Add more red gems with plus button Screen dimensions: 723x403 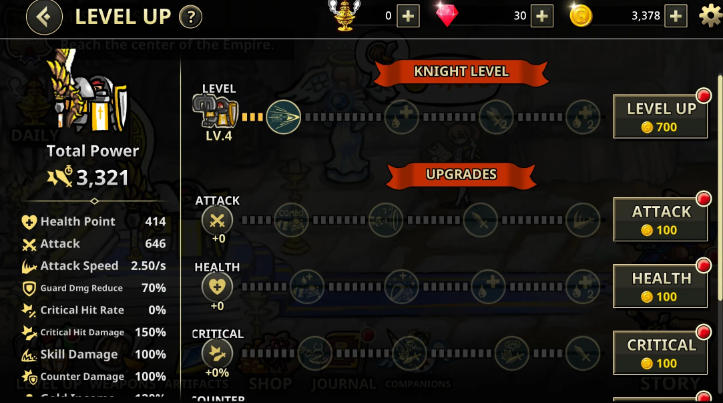(542, 16)
